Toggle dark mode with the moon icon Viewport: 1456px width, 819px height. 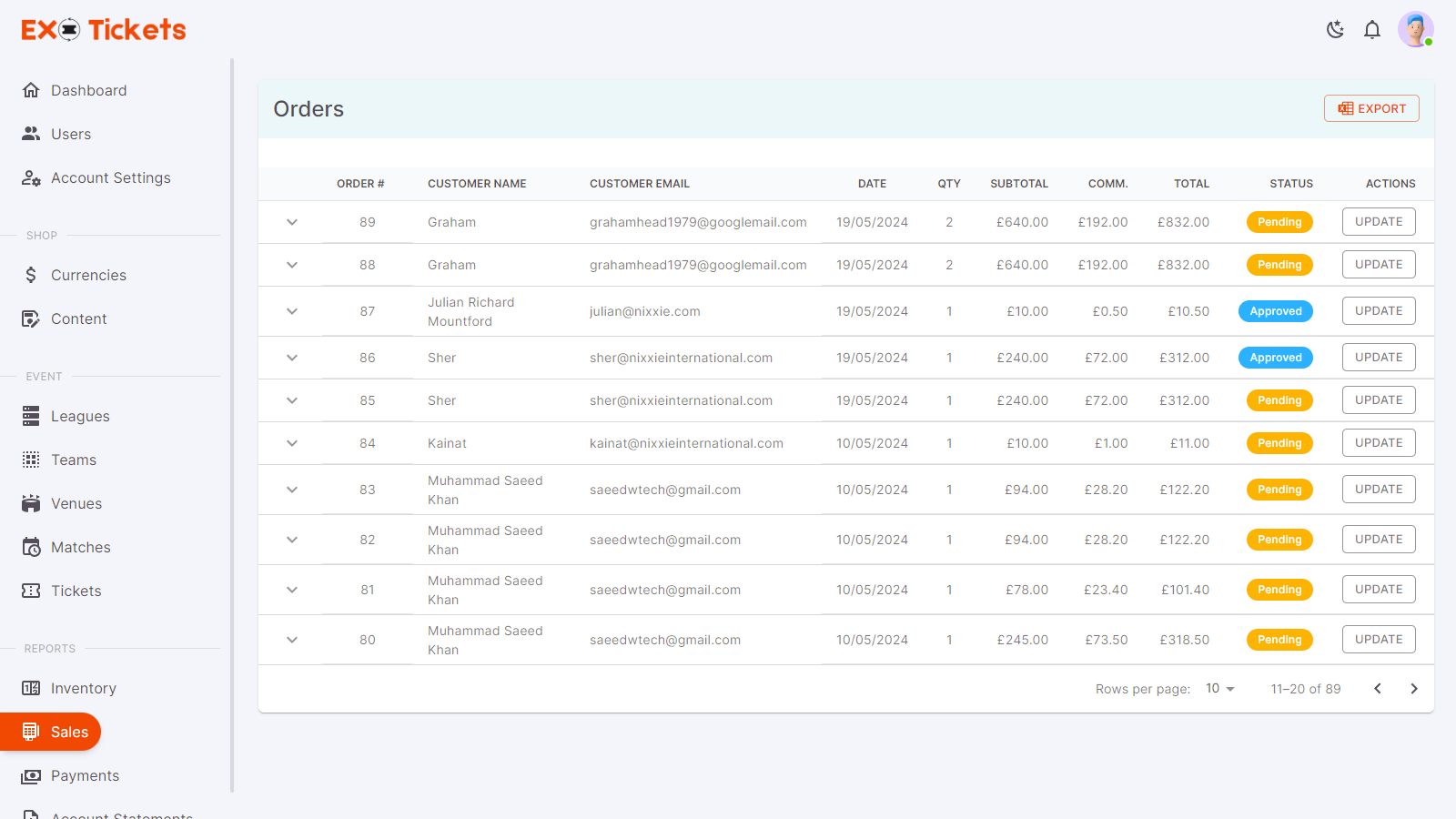click(x=1335, y=29)
